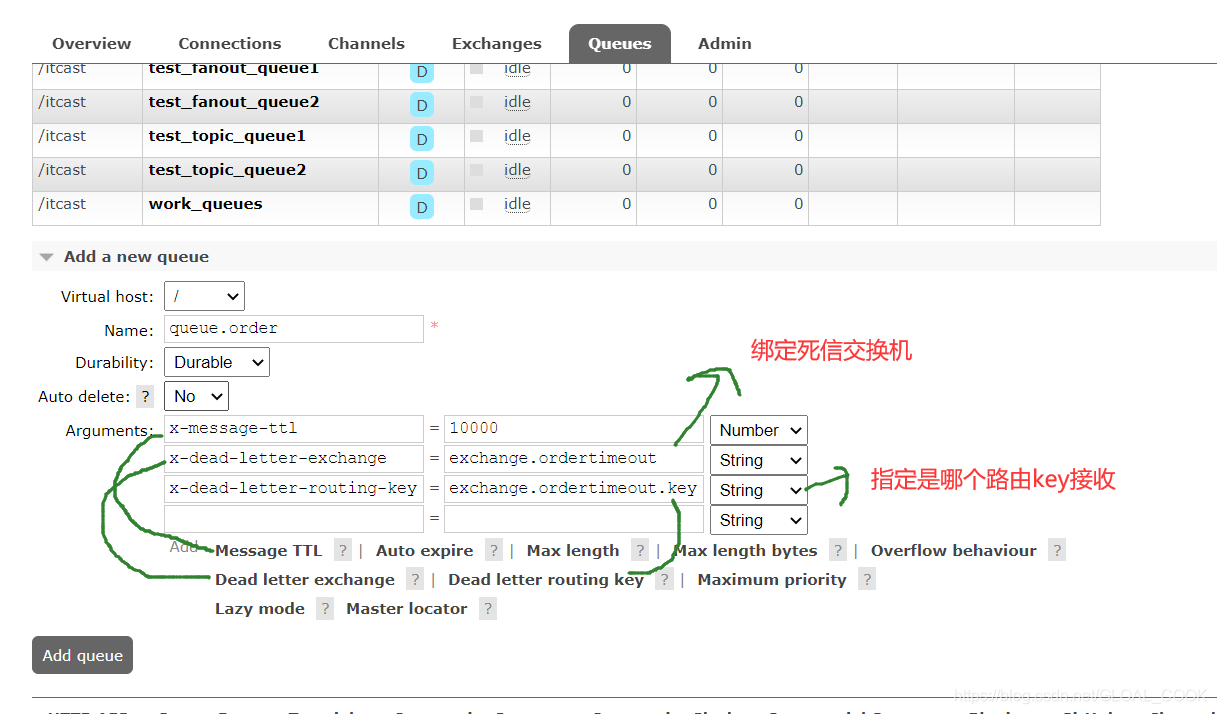This screenshot has width=1217, height=714.
Task: Click the x-dead-letter-exchange key field
Action: [x=294, y=459]
